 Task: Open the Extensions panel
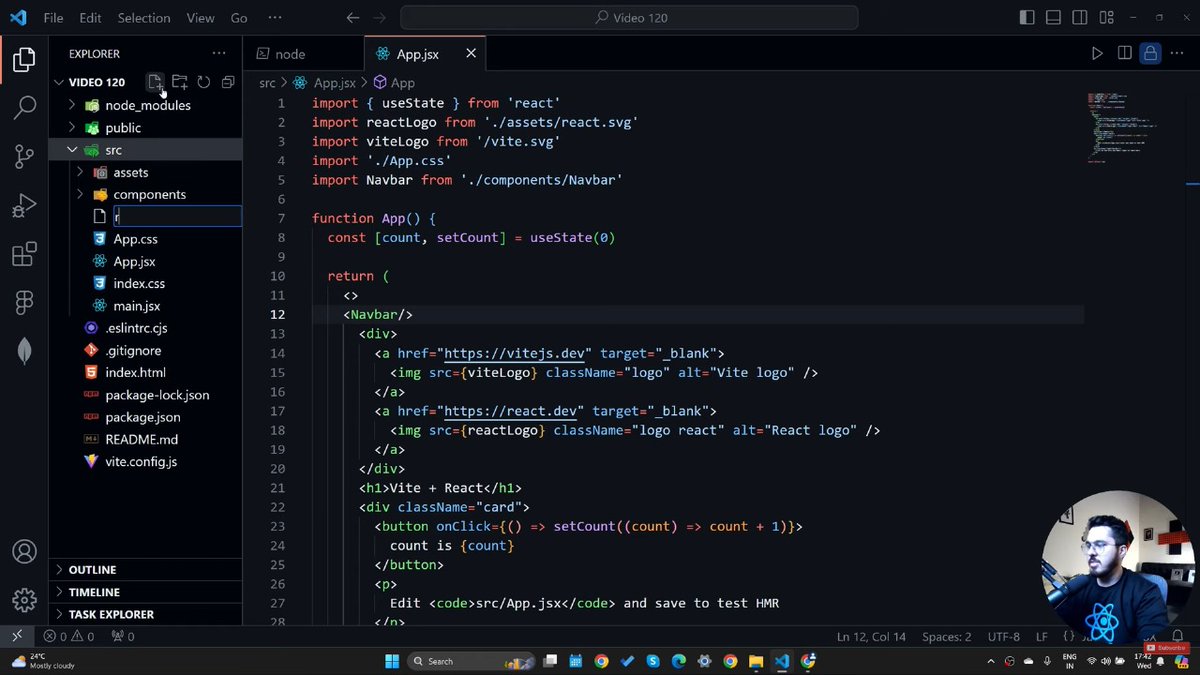click(22, 254)
